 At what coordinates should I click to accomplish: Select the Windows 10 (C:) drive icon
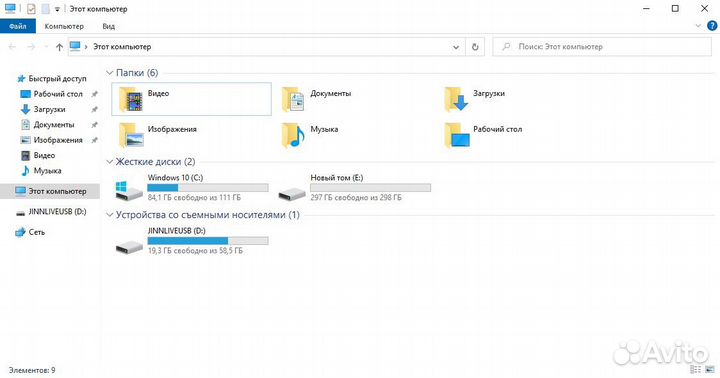[129, 190]
